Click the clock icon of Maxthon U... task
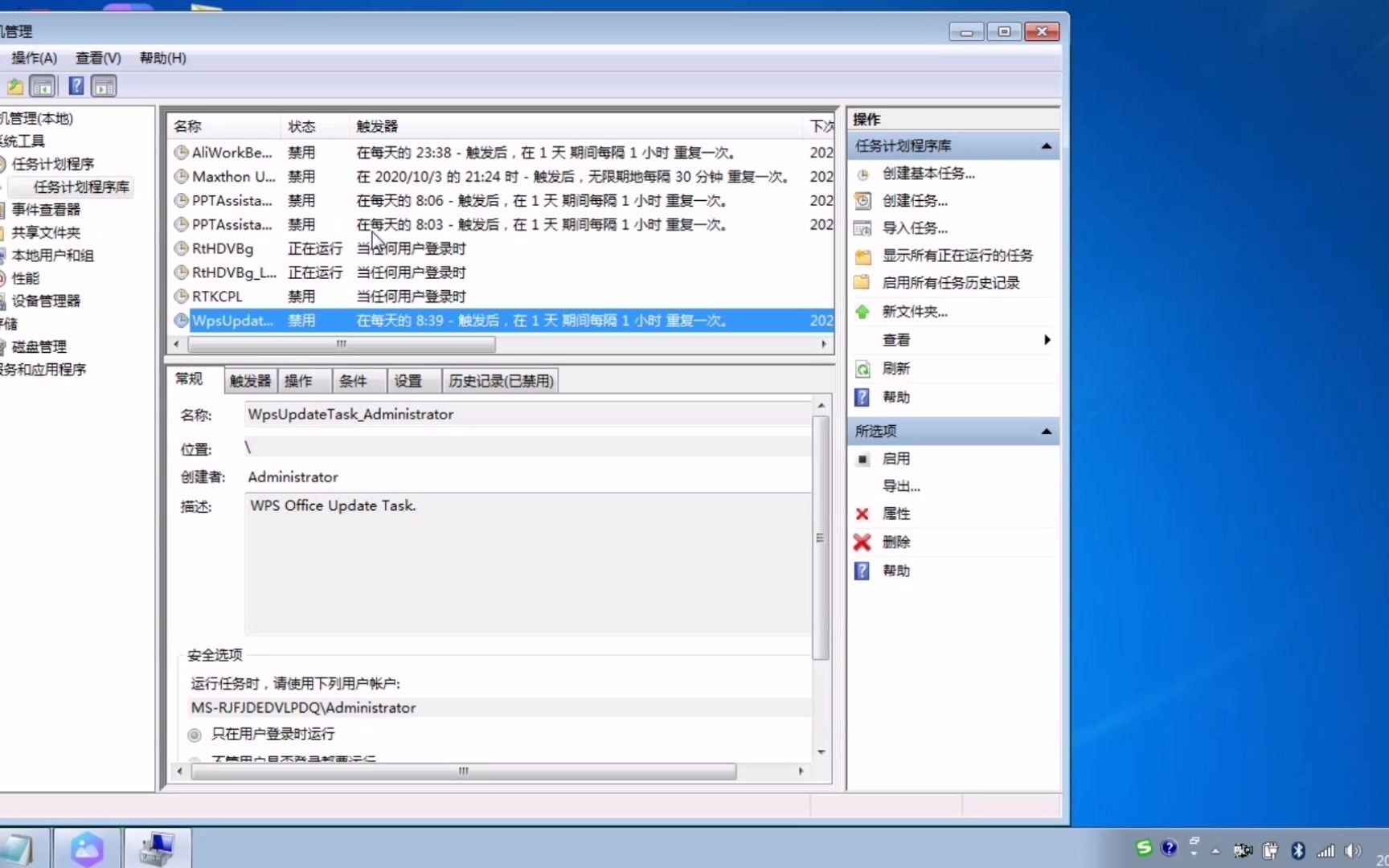 click(x=182, y=176)
